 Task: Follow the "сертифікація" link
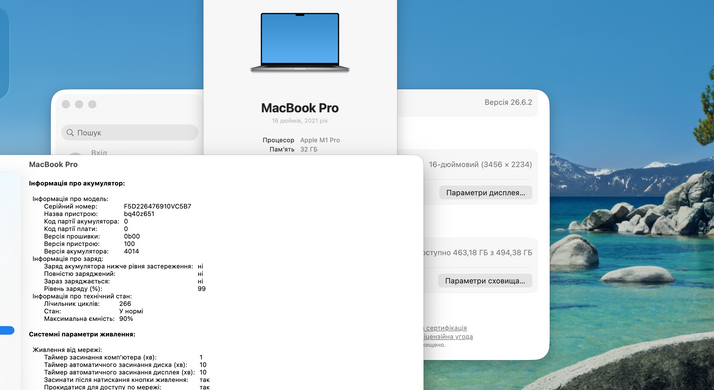click(446, 328)
